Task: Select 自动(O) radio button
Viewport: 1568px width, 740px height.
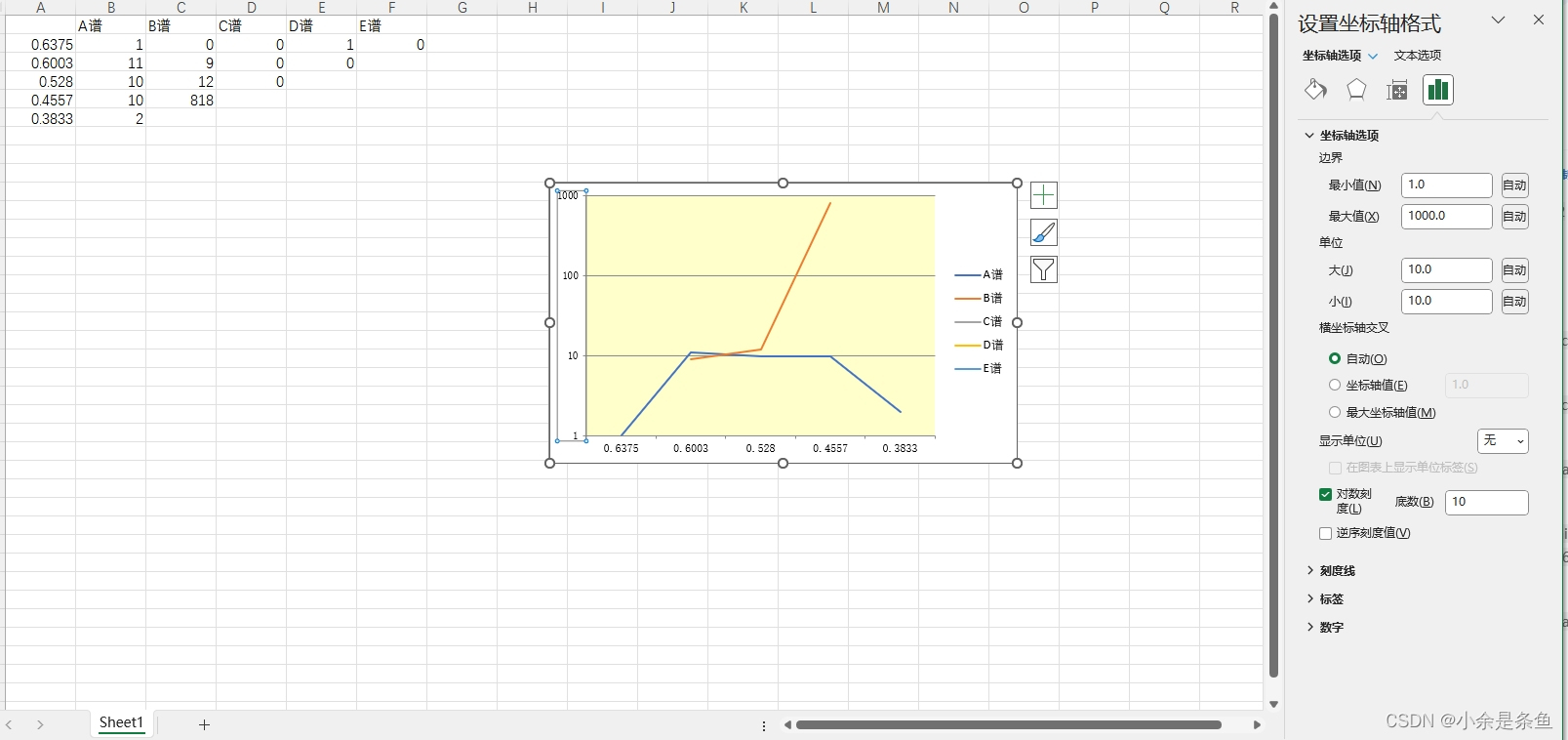Action: pos(1335,358)
